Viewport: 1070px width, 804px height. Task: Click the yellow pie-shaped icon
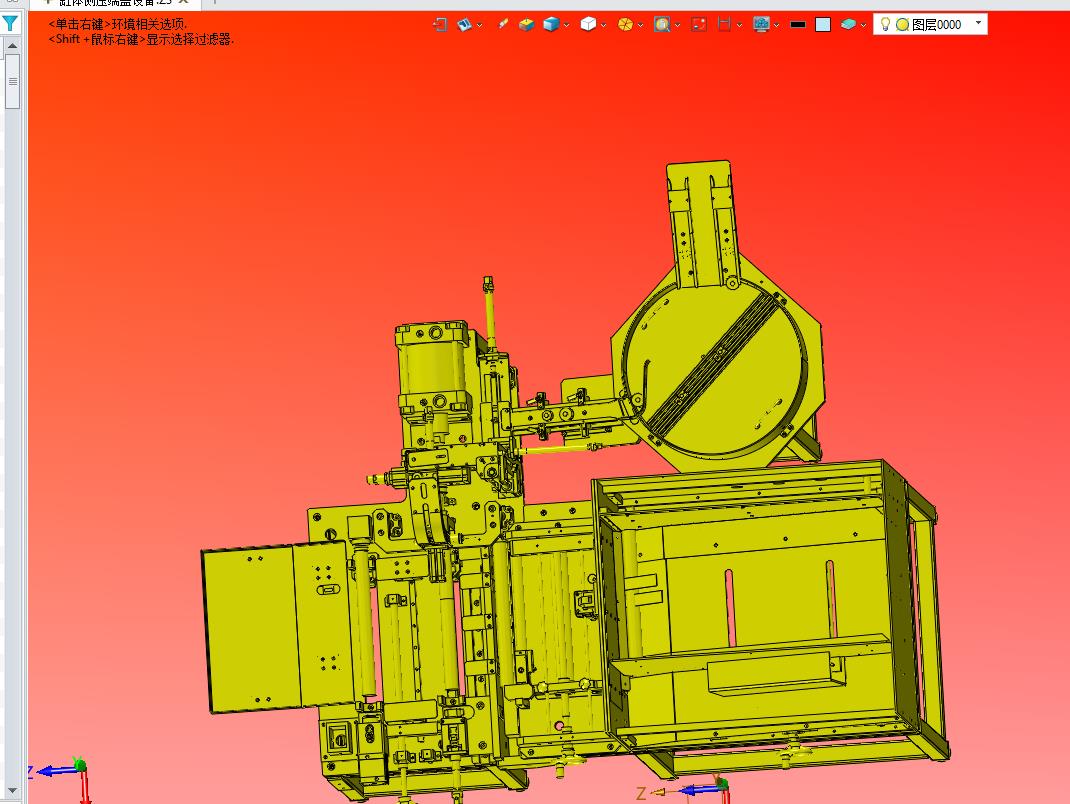click(x=625, y=24)
